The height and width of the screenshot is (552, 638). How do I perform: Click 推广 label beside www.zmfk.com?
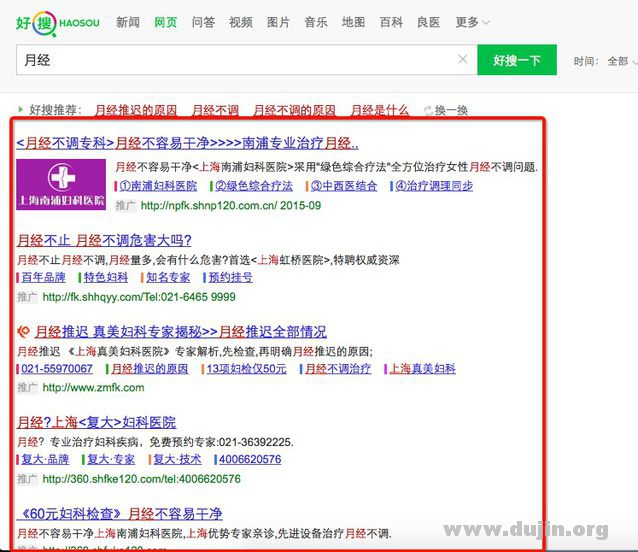pos(27,388)
